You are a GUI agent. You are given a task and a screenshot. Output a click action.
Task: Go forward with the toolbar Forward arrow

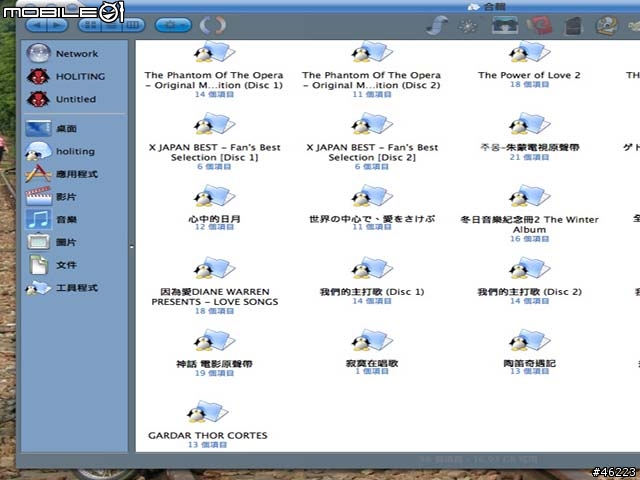tap(58, 25)
